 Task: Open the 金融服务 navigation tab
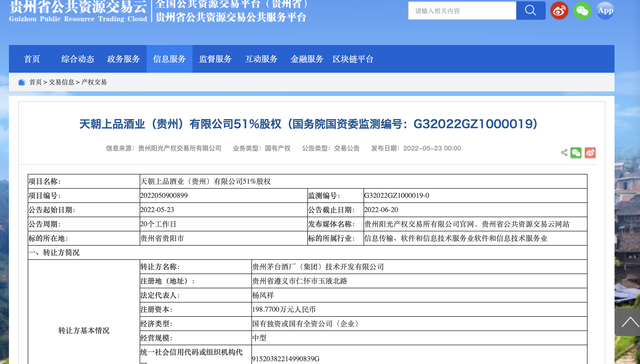click(307, 59)
